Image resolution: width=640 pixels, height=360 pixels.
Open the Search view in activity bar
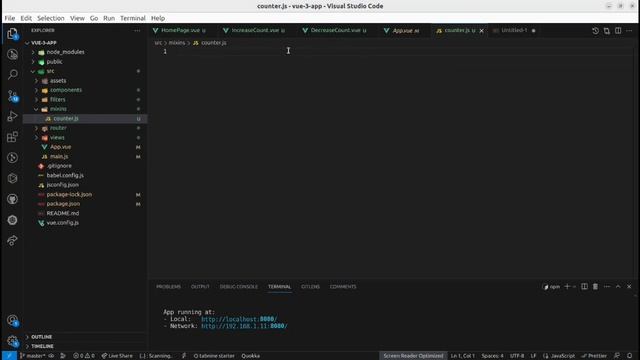[12, 75]
